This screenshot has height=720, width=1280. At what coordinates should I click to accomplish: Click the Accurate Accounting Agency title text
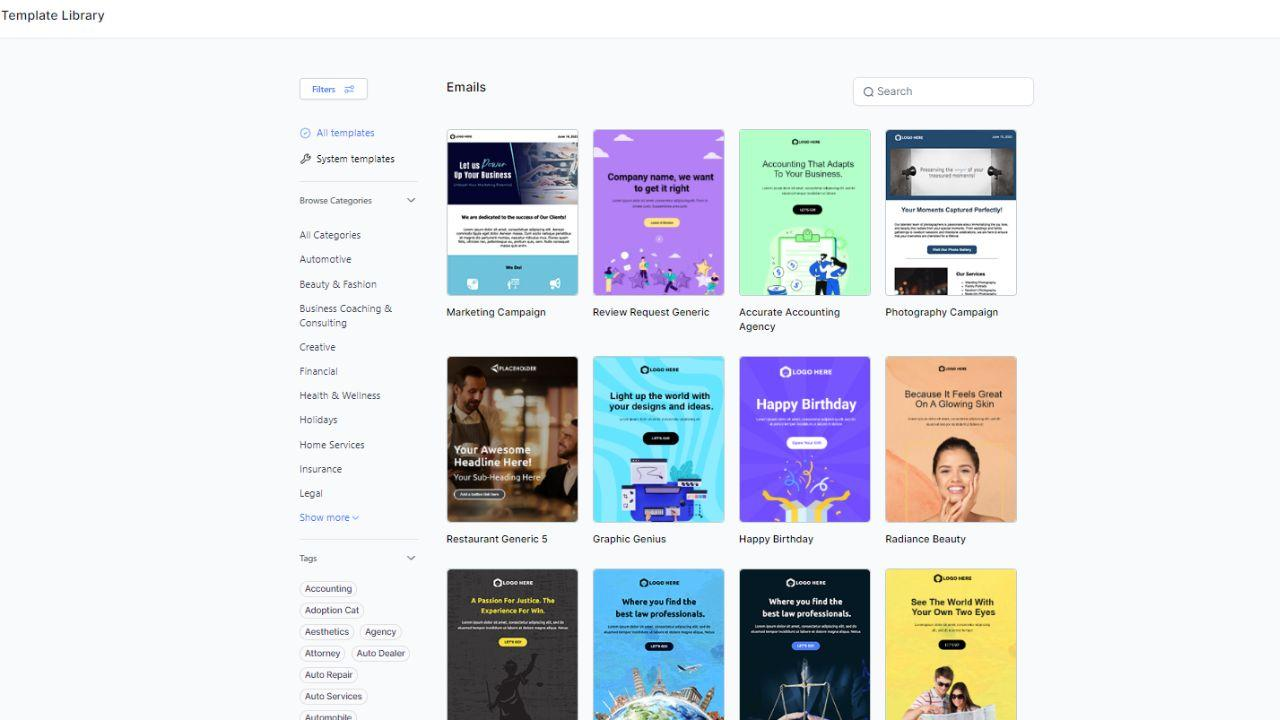click(790, 319)
